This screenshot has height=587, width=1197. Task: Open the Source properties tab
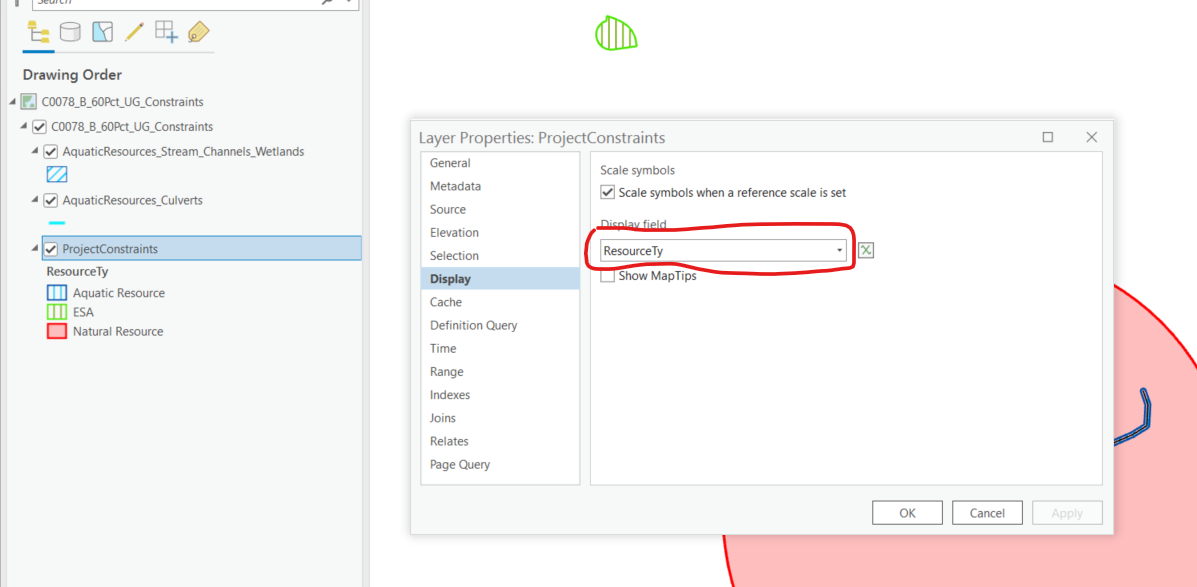(x=500, y=209)
